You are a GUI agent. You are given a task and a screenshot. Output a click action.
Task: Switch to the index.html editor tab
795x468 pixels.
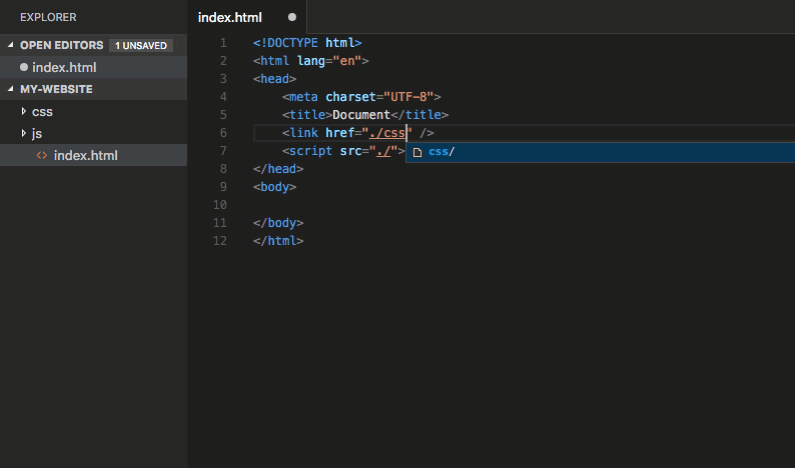tap(232, 17)
